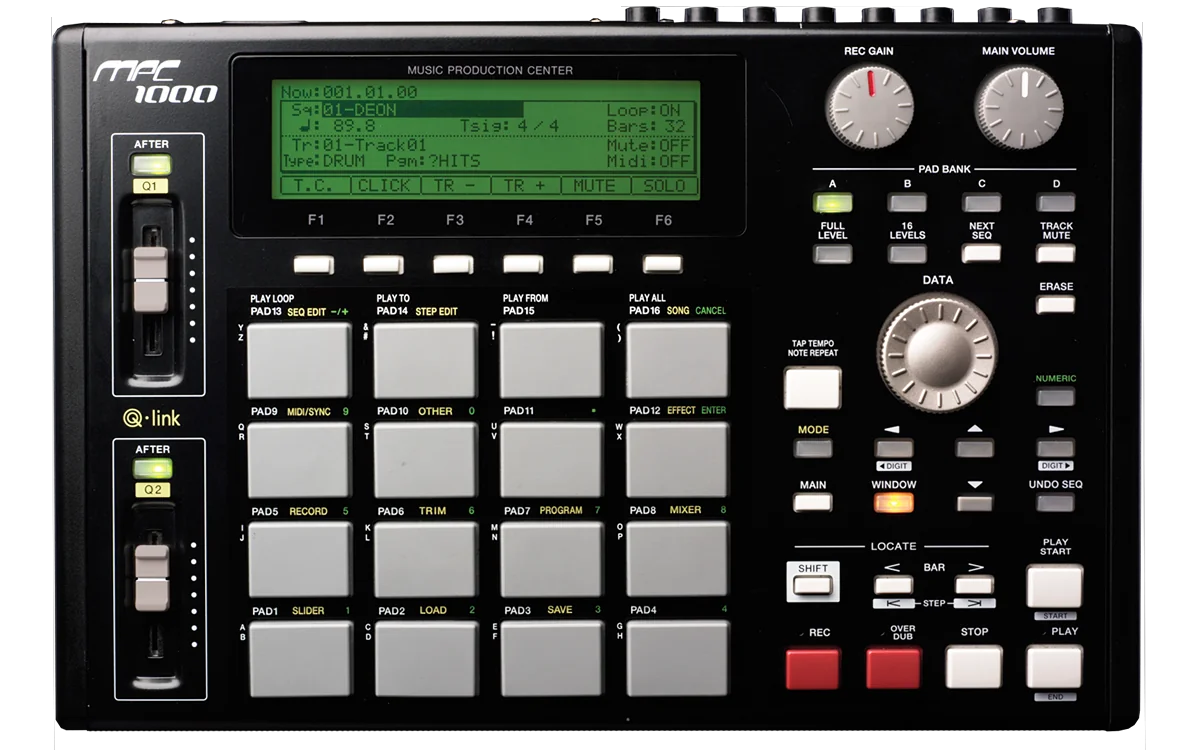
Task: Hit PAD13 labeled SEQ EDIT
Action: (x=300, y=359)
